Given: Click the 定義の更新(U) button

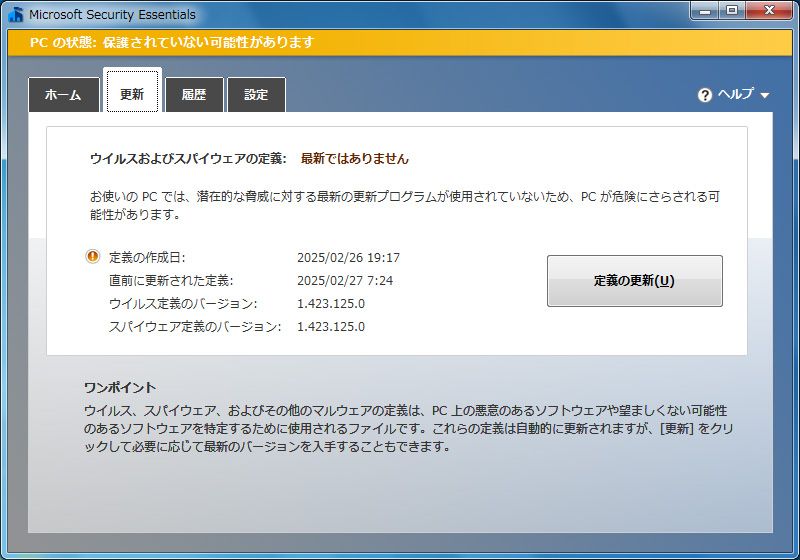Looking at the screenshot, I should (635, 281).
